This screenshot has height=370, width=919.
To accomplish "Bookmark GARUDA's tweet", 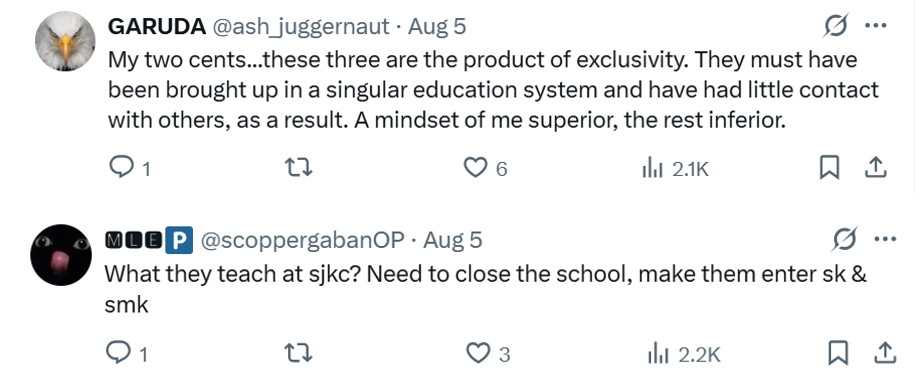I will coord(827,169).
